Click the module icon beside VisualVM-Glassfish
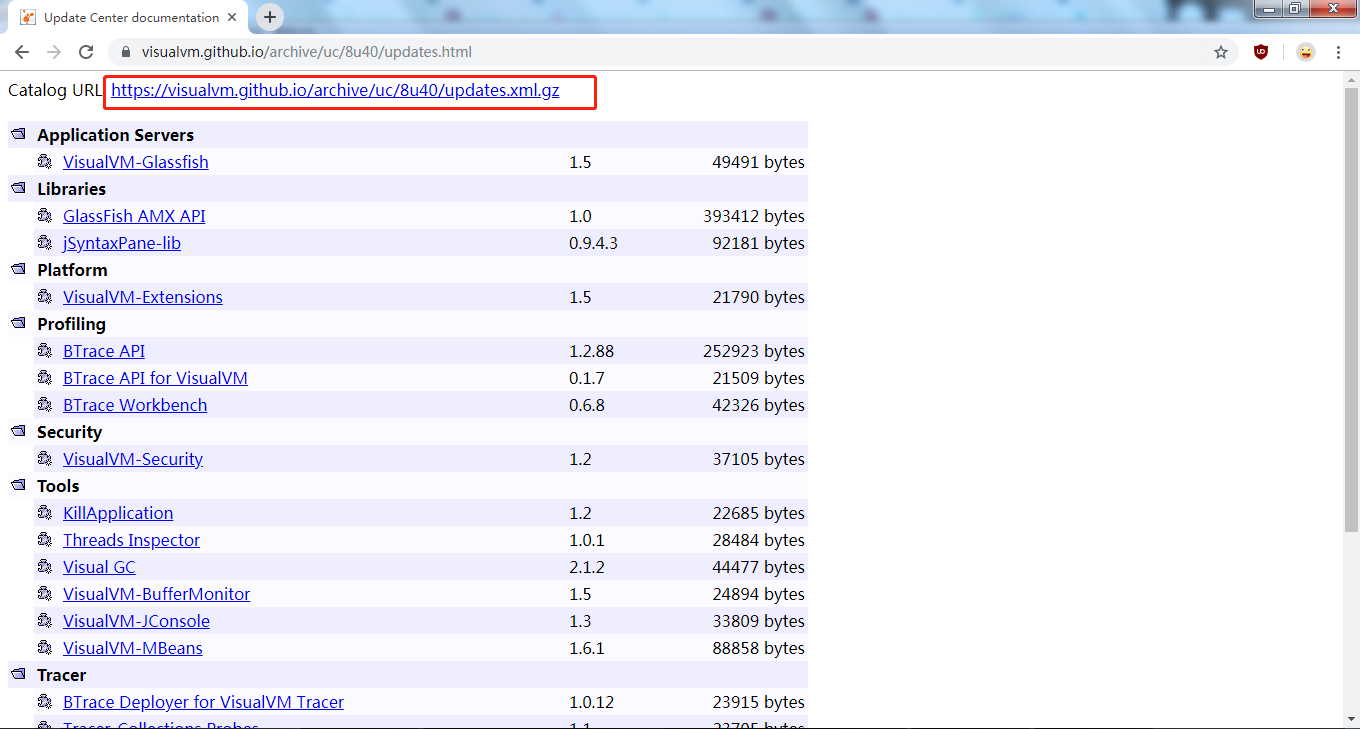The width and height of the screenshot is (1360, 729). [45, 161]
